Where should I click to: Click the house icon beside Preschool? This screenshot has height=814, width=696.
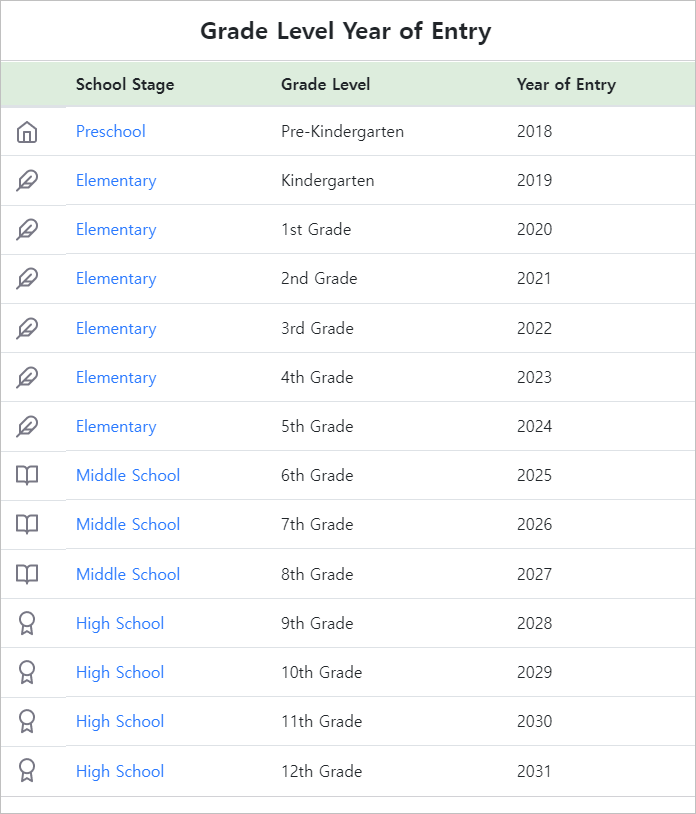click(x=27, y=132)
